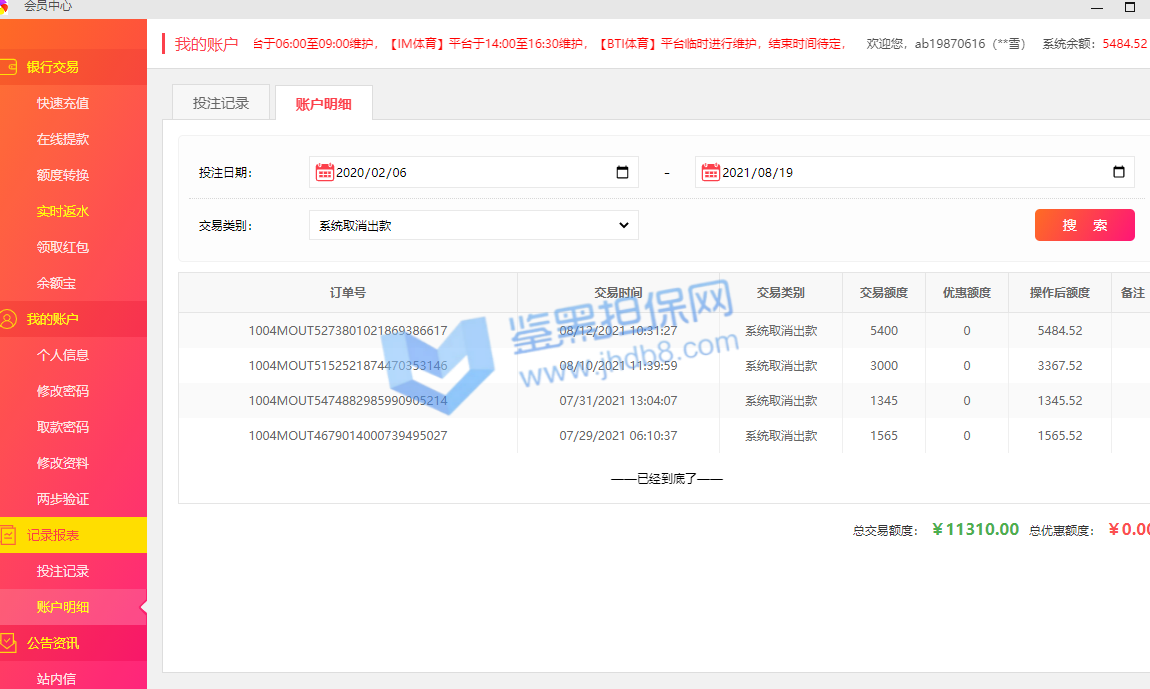The height and width of the screenshot is (689, 1150).
Task: Open date picker on 2021/08/19 field
Action: tap(1118, 172)
